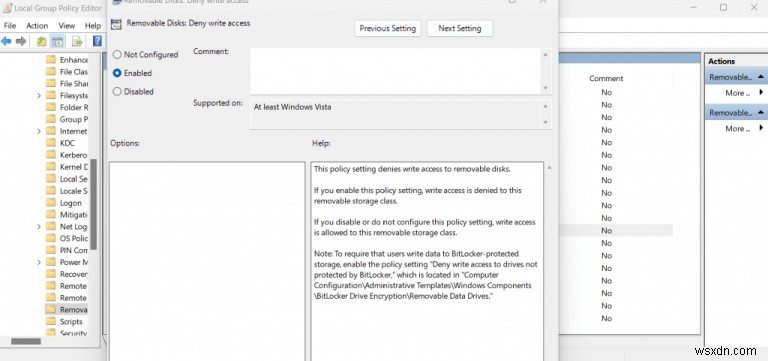Select the Kerbero folder
The image size is (768, 361).
67,155
